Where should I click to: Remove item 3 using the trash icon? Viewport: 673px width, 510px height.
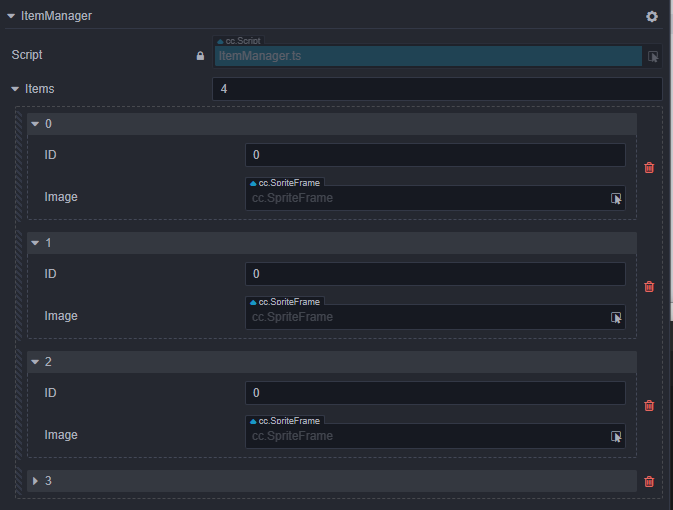(x=649, y=481)
